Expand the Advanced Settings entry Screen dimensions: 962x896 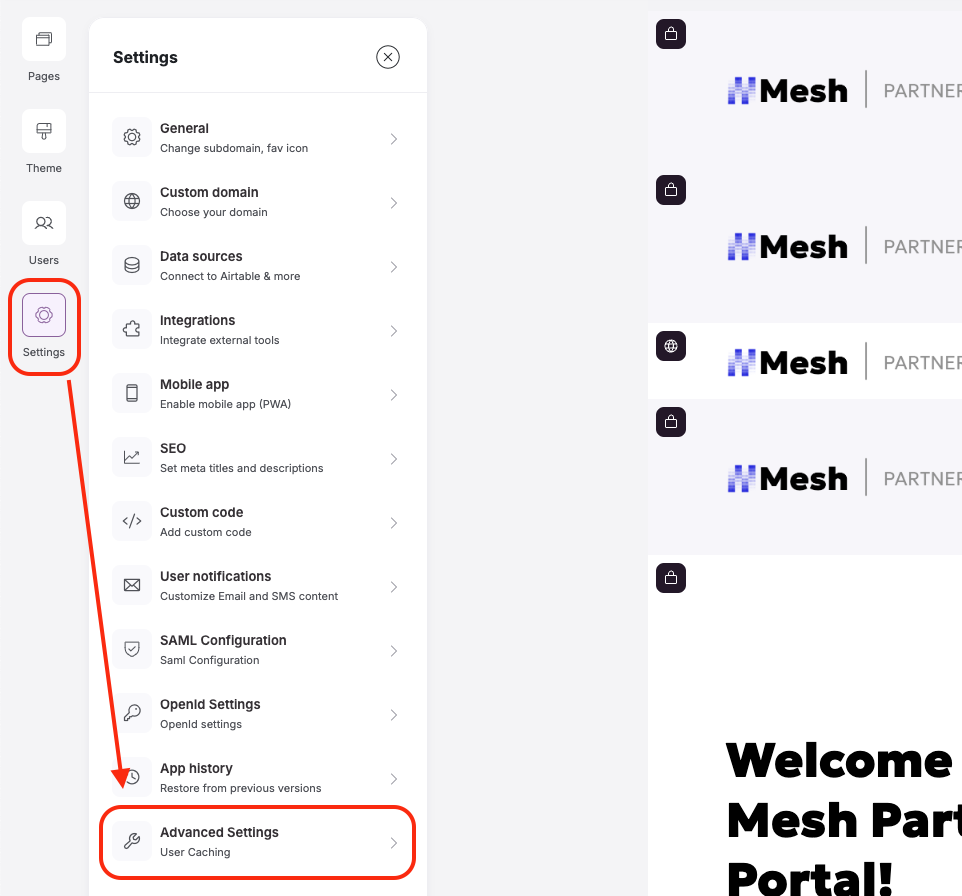click(257, 841)
